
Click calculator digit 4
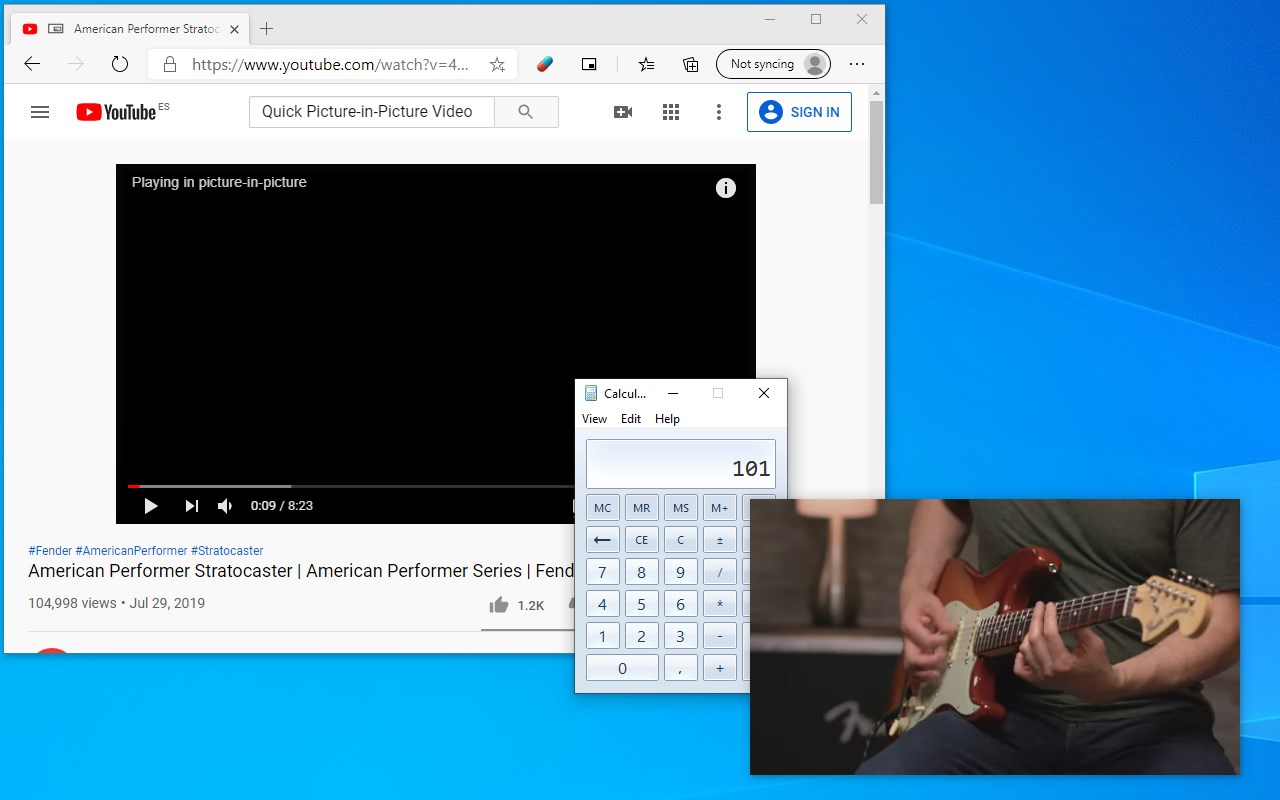(x=602, y=604)
